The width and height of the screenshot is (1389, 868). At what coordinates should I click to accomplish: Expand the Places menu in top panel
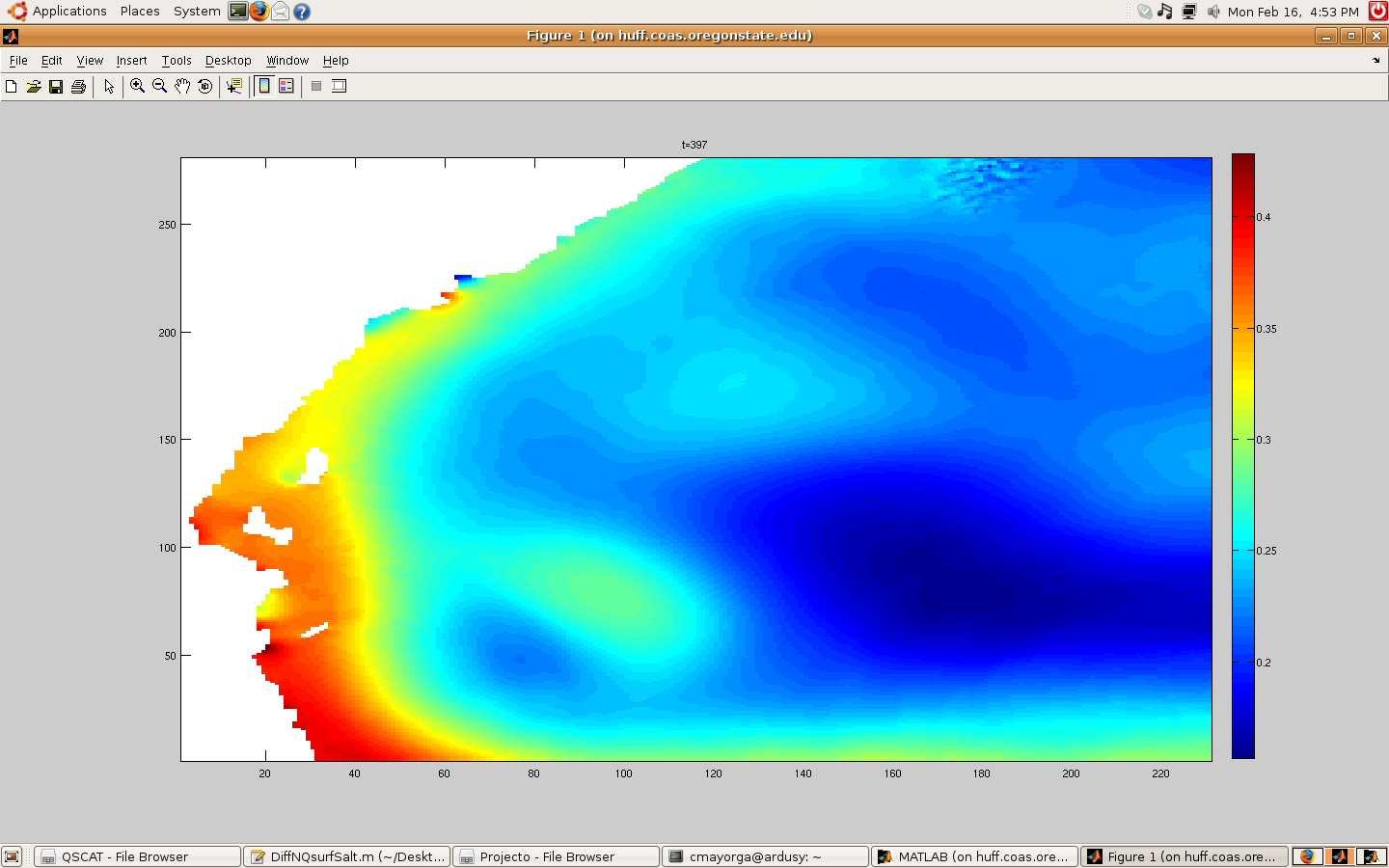[140, 12]
